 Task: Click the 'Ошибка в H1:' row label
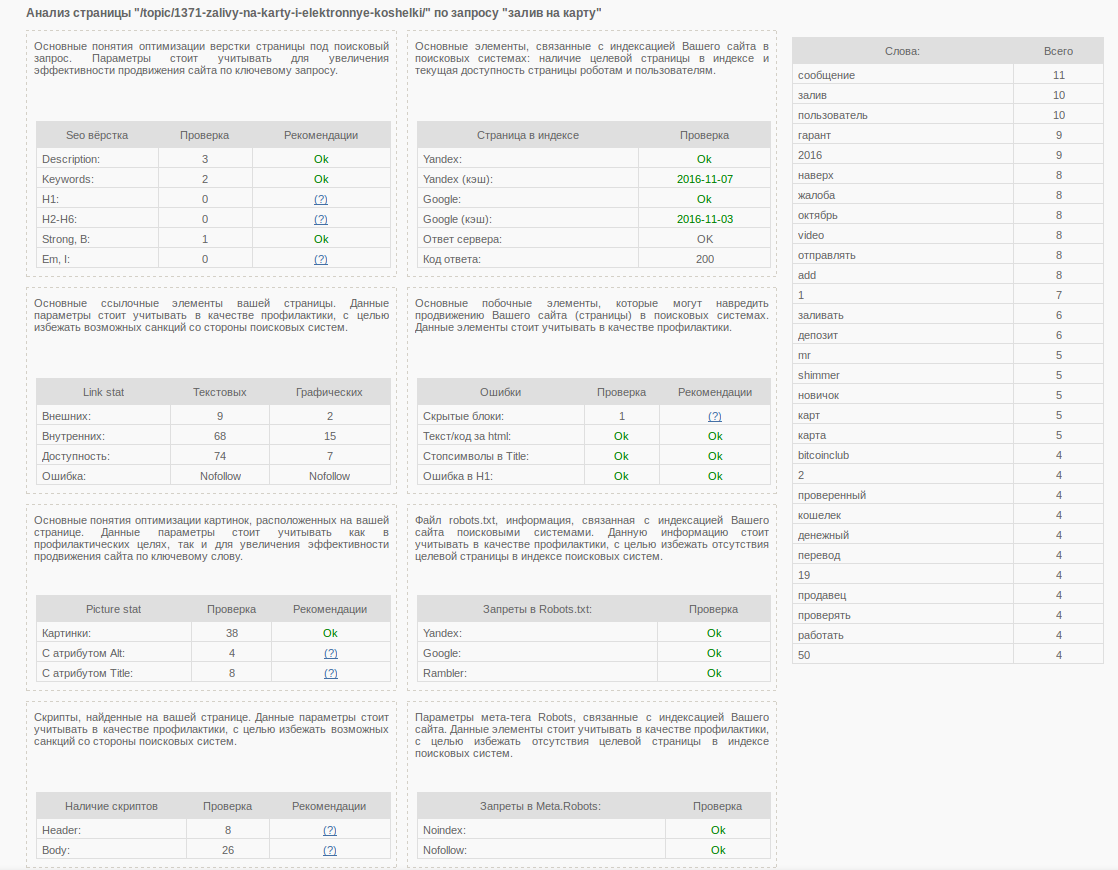point(458,476)
